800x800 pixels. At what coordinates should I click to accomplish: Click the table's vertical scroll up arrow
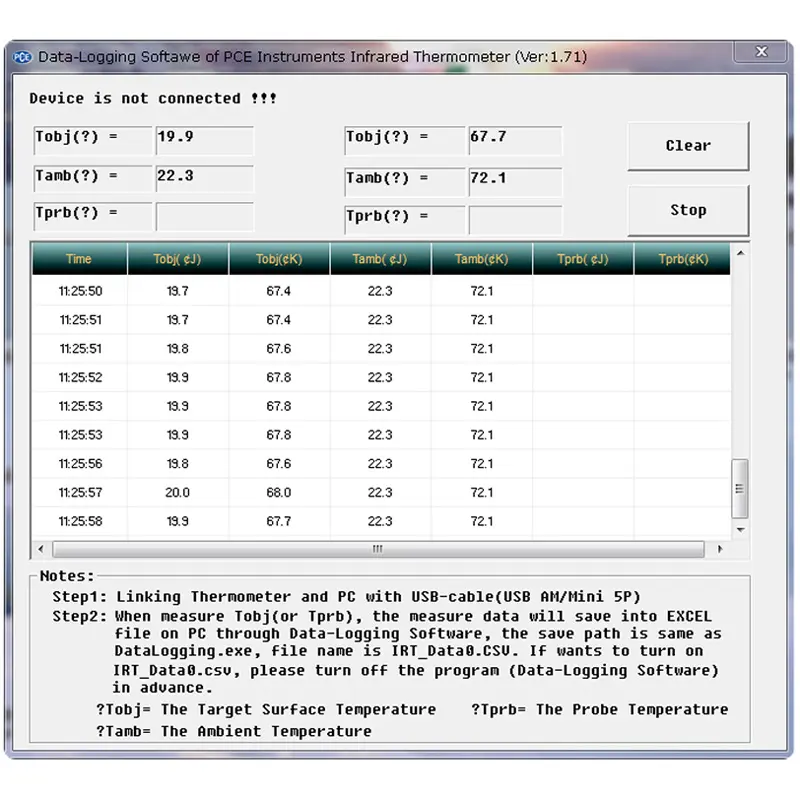click(x=740, y=254)
